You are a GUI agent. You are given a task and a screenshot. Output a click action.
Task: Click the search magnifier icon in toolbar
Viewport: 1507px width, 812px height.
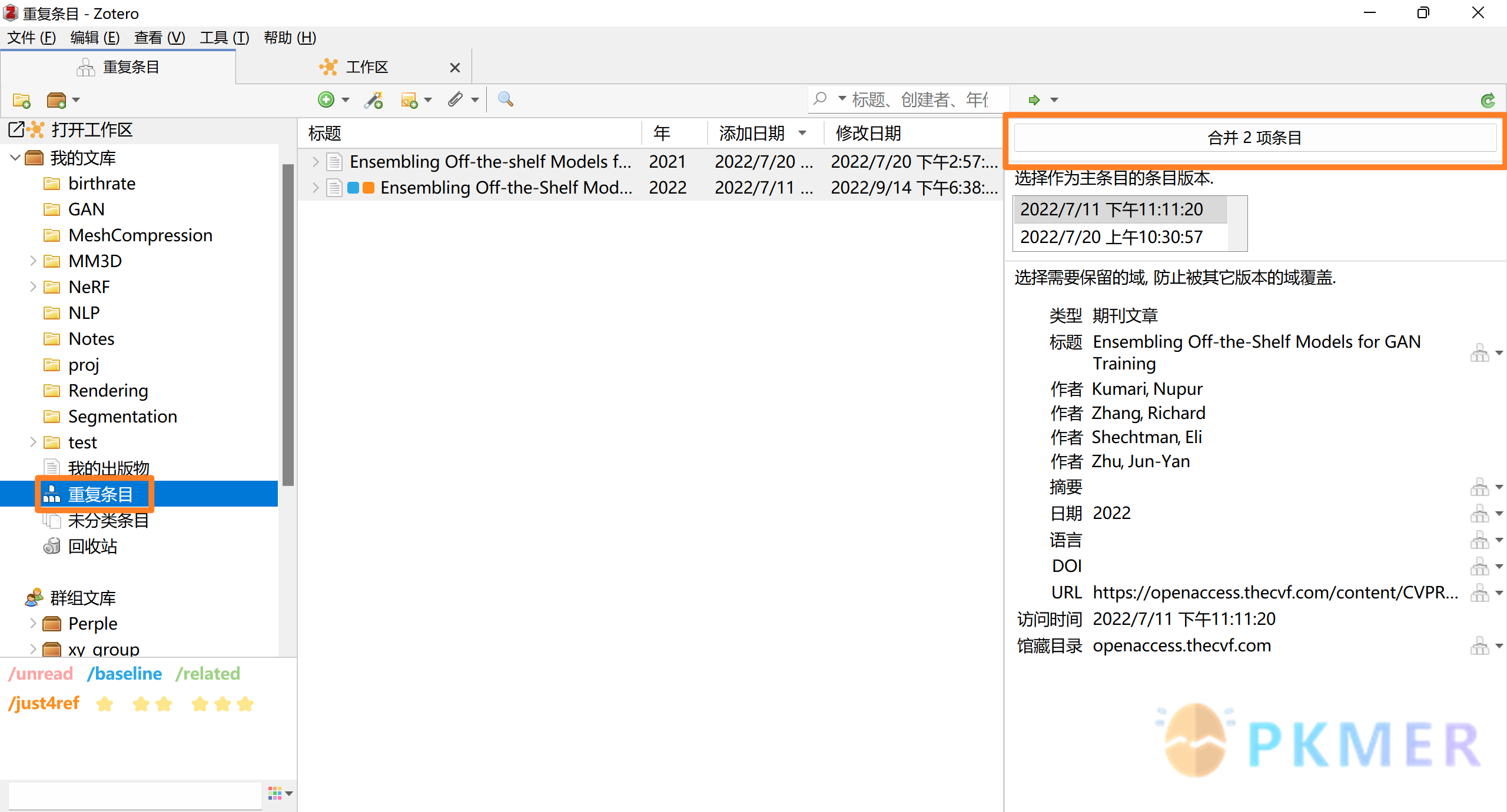click(506, 99)
